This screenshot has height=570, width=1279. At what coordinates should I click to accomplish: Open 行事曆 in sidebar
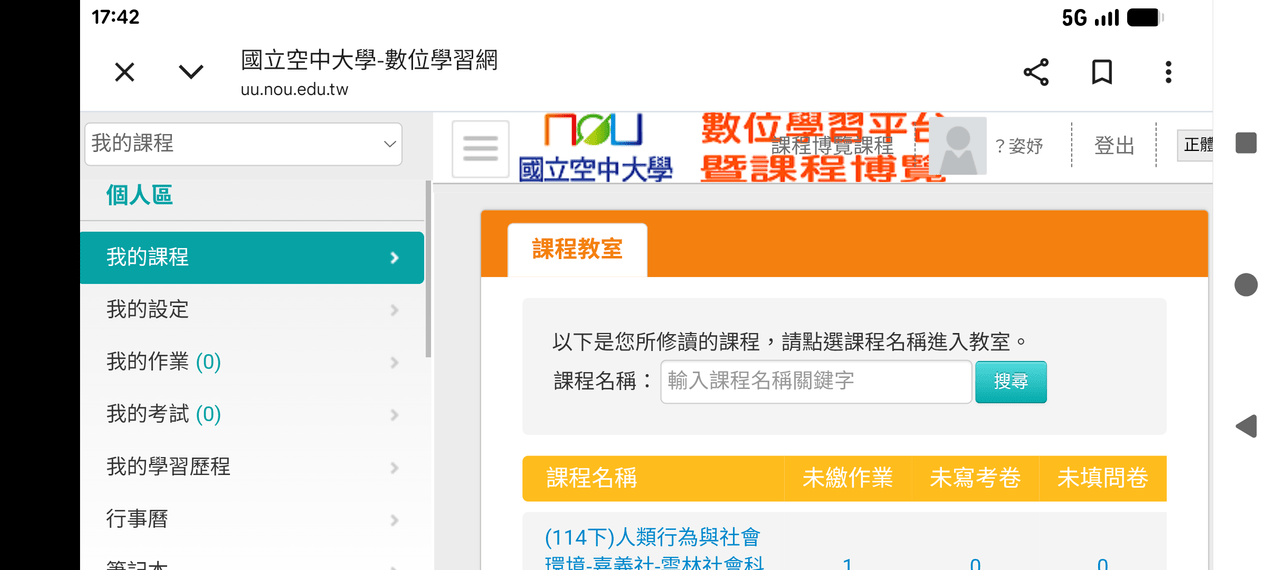(x=252, y=519)
